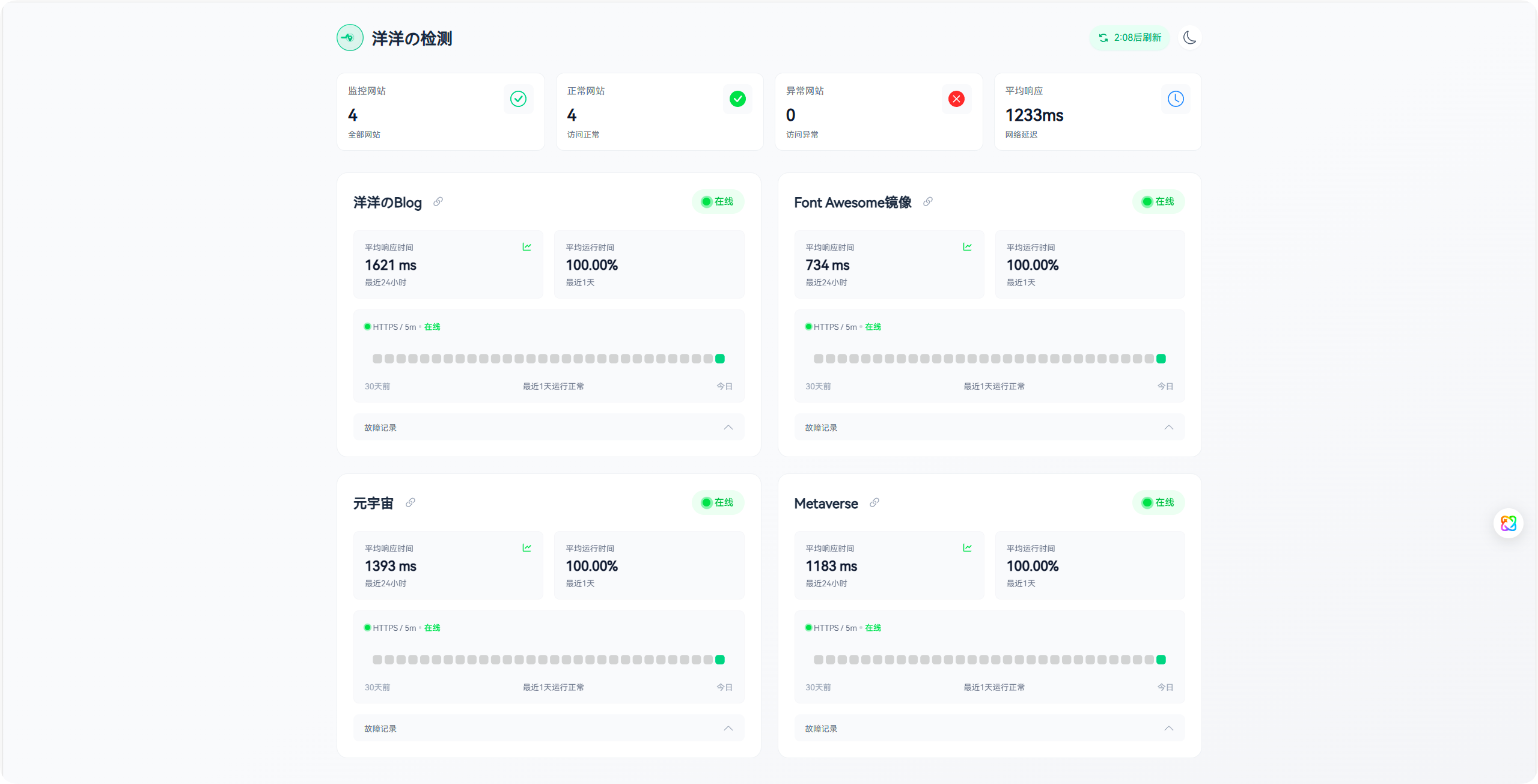Viewport: 1538px width, 784px height.
Task: Open link icon beside 元宇宙 title
Action: tap(410, 503)
